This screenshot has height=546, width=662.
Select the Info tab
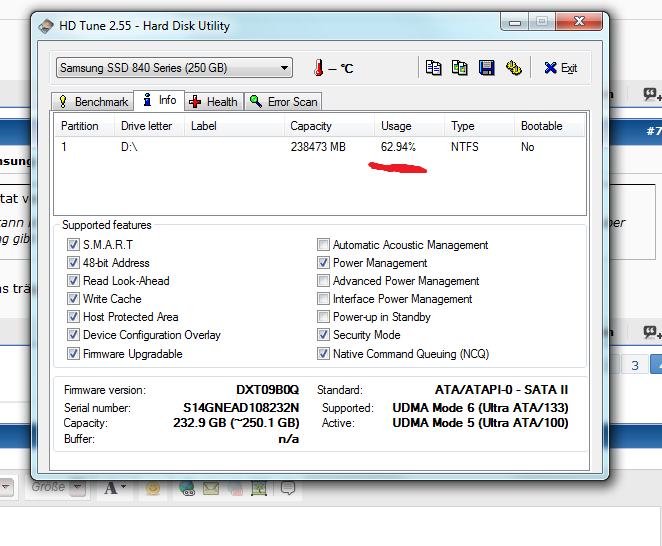coord(159,101)
